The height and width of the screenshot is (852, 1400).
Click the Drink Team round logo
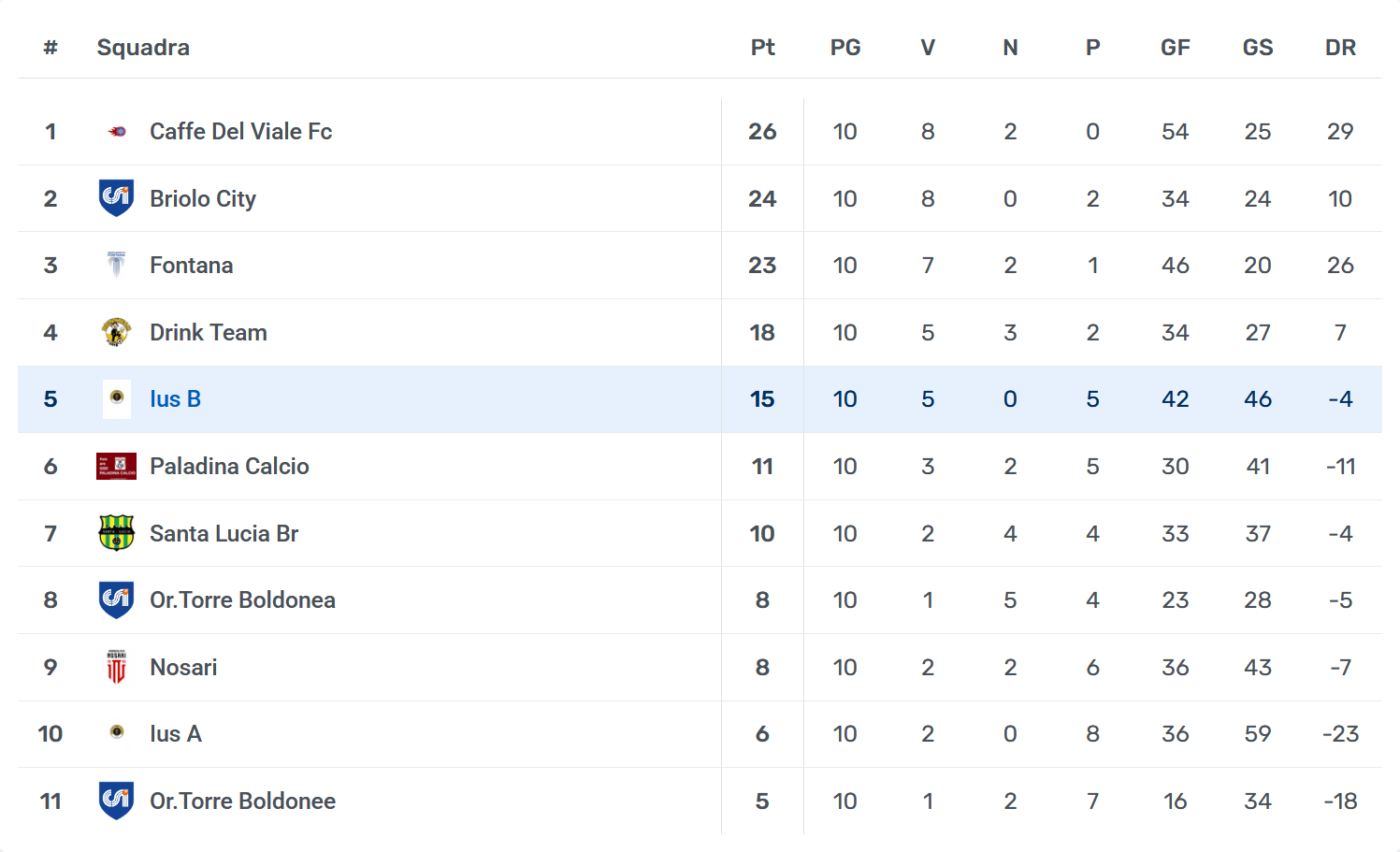point(116,332)
